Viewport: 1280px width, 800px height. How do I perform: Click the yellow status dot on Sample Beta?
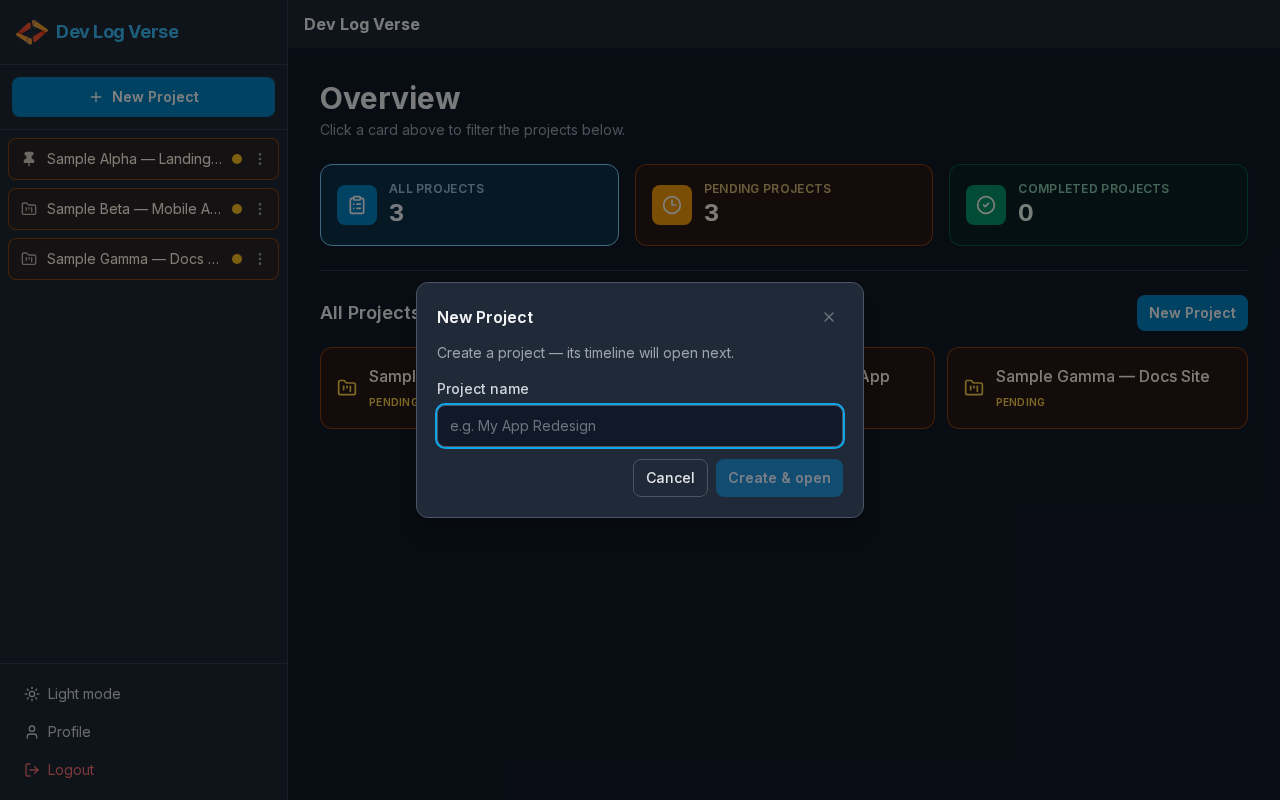237,209
